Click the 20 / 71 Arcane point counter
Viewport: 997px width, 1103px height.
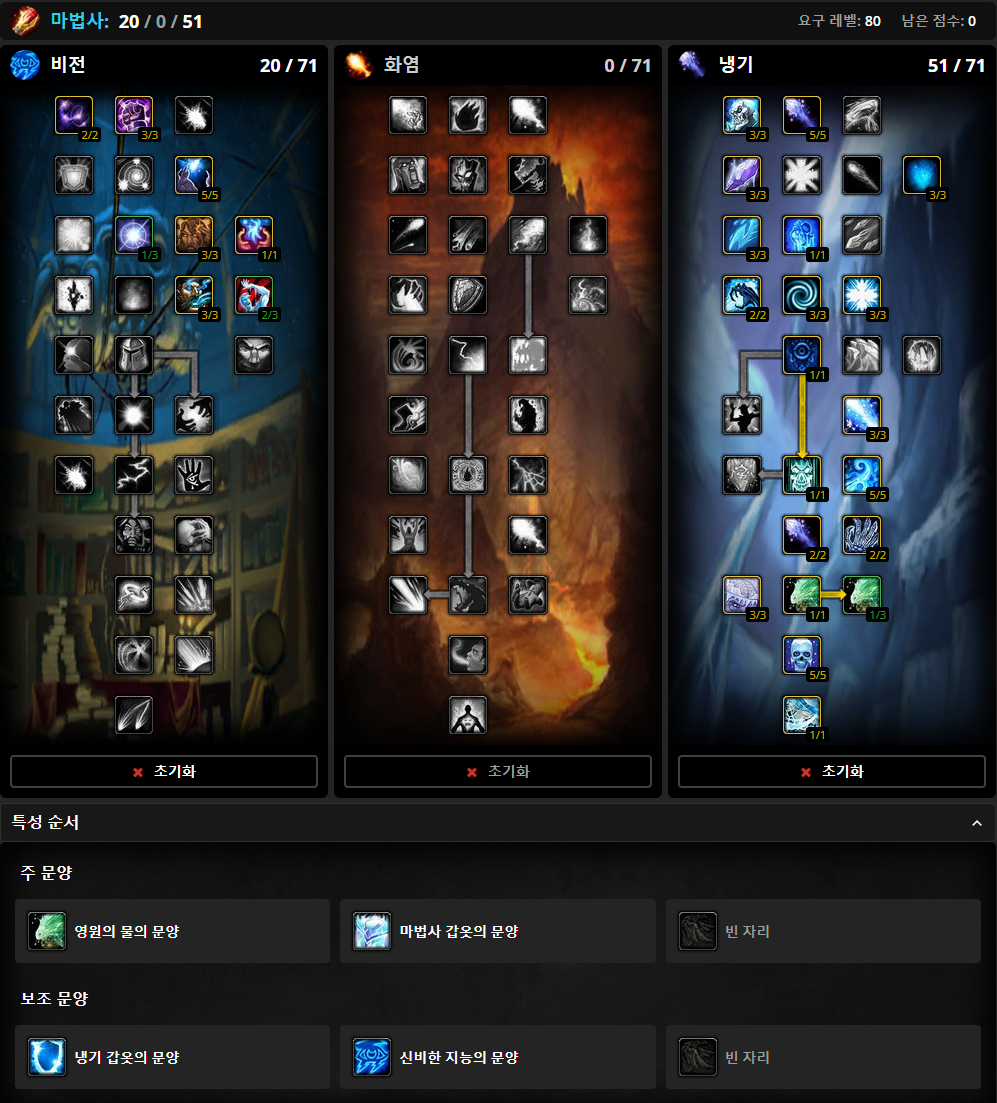click(288, 65)
